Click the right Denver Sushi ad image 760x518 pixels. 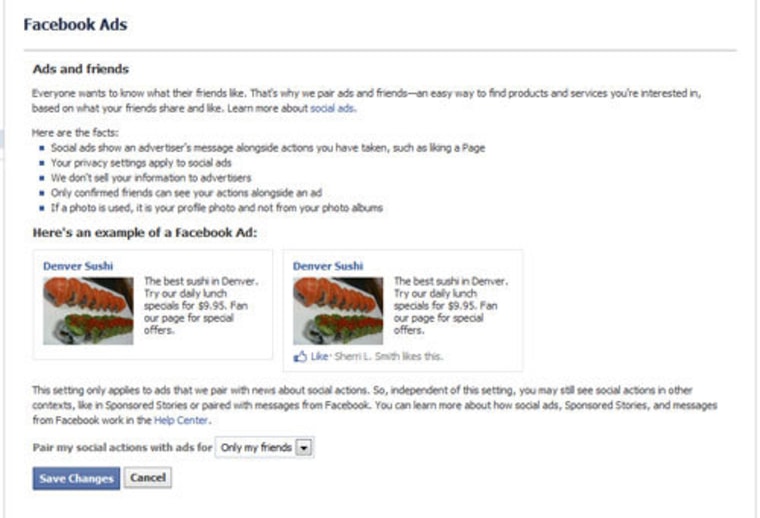[338, 310]
